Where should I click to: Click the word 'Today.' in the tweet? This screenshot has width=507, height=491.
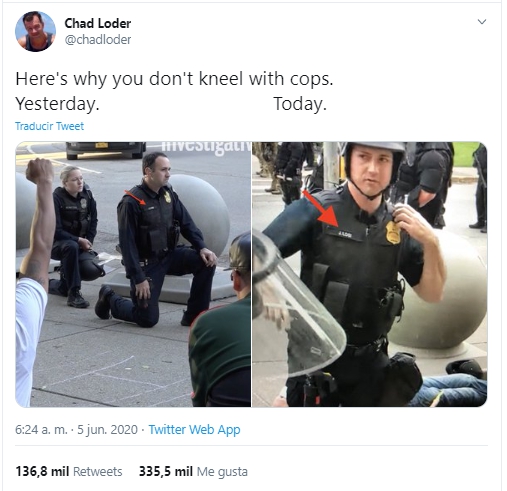click(300, 104)
